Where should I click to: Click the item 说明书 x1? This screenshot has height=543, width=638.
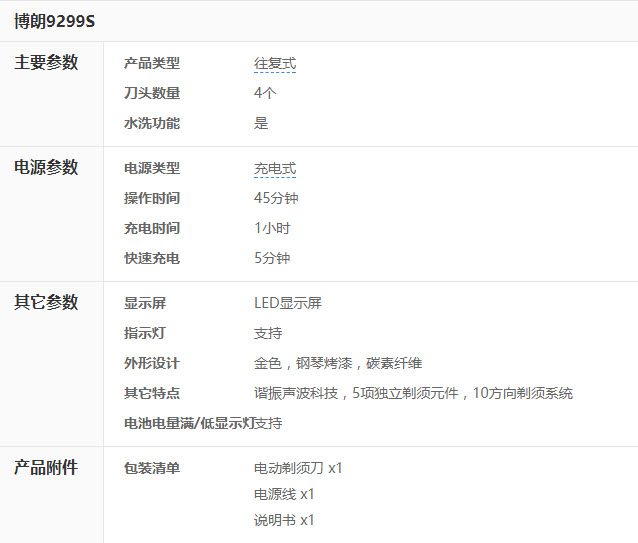tap(284, 521)
